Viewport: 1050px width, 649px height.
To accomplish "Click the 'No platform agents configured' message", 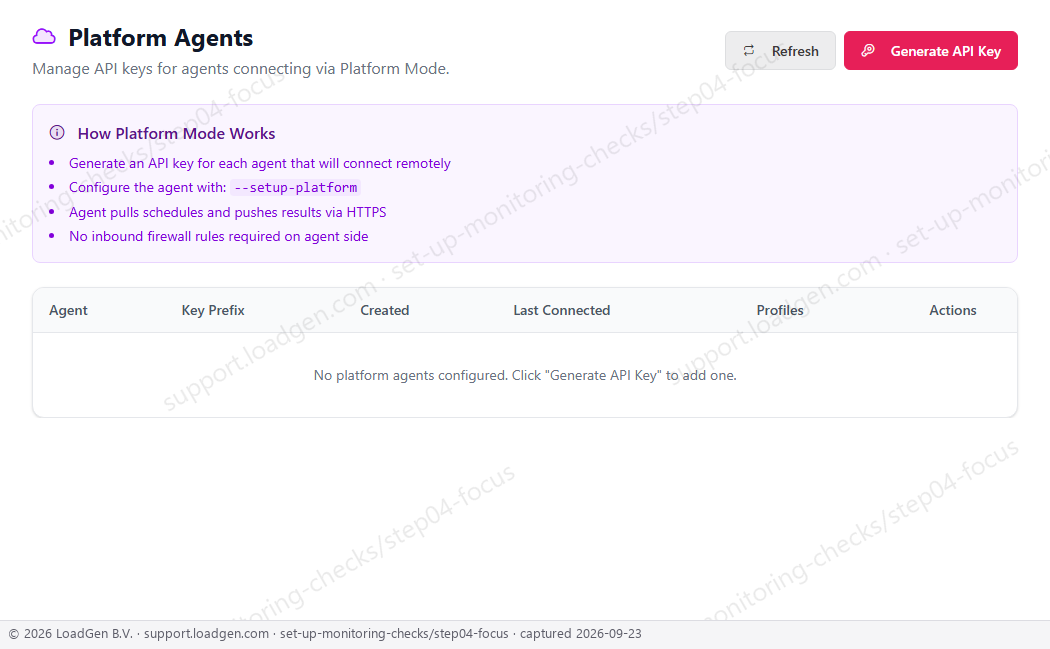I will click(x=525, y=375).
